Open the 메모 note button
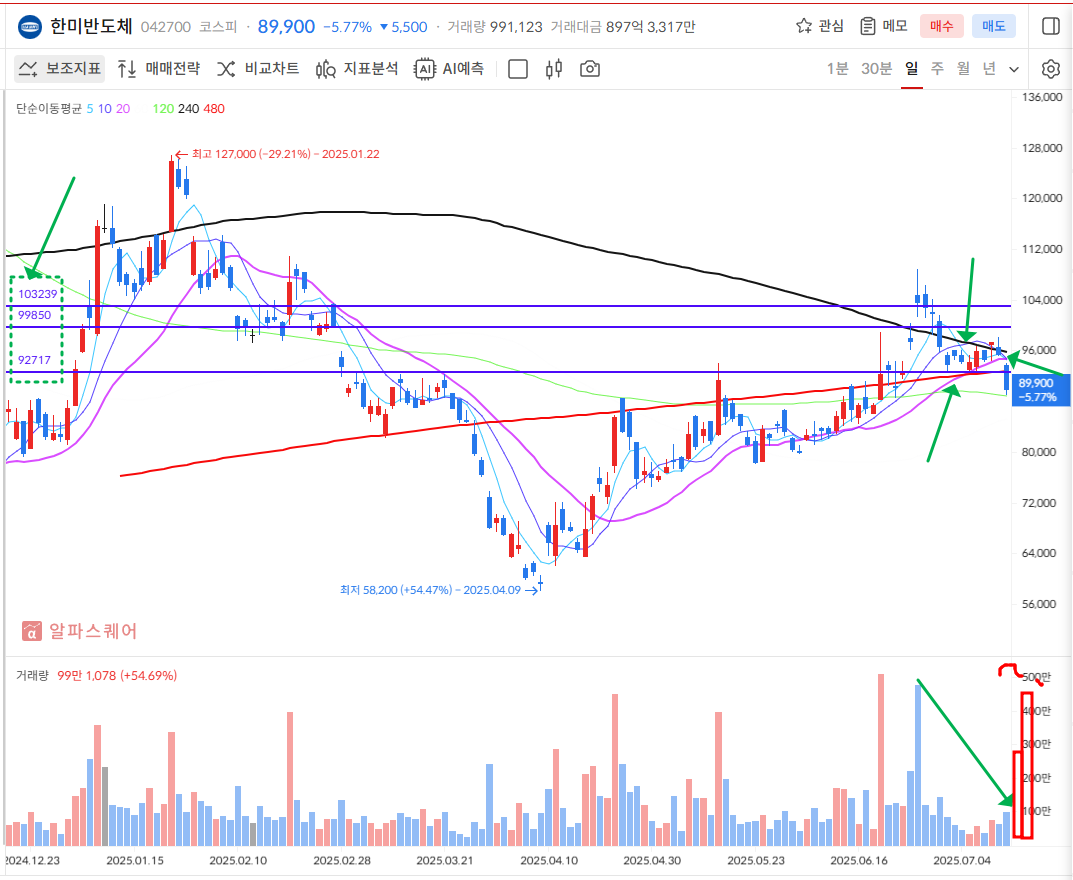Image resolution: width=1073 pixels, height=880 pixels. pos(883,26)
